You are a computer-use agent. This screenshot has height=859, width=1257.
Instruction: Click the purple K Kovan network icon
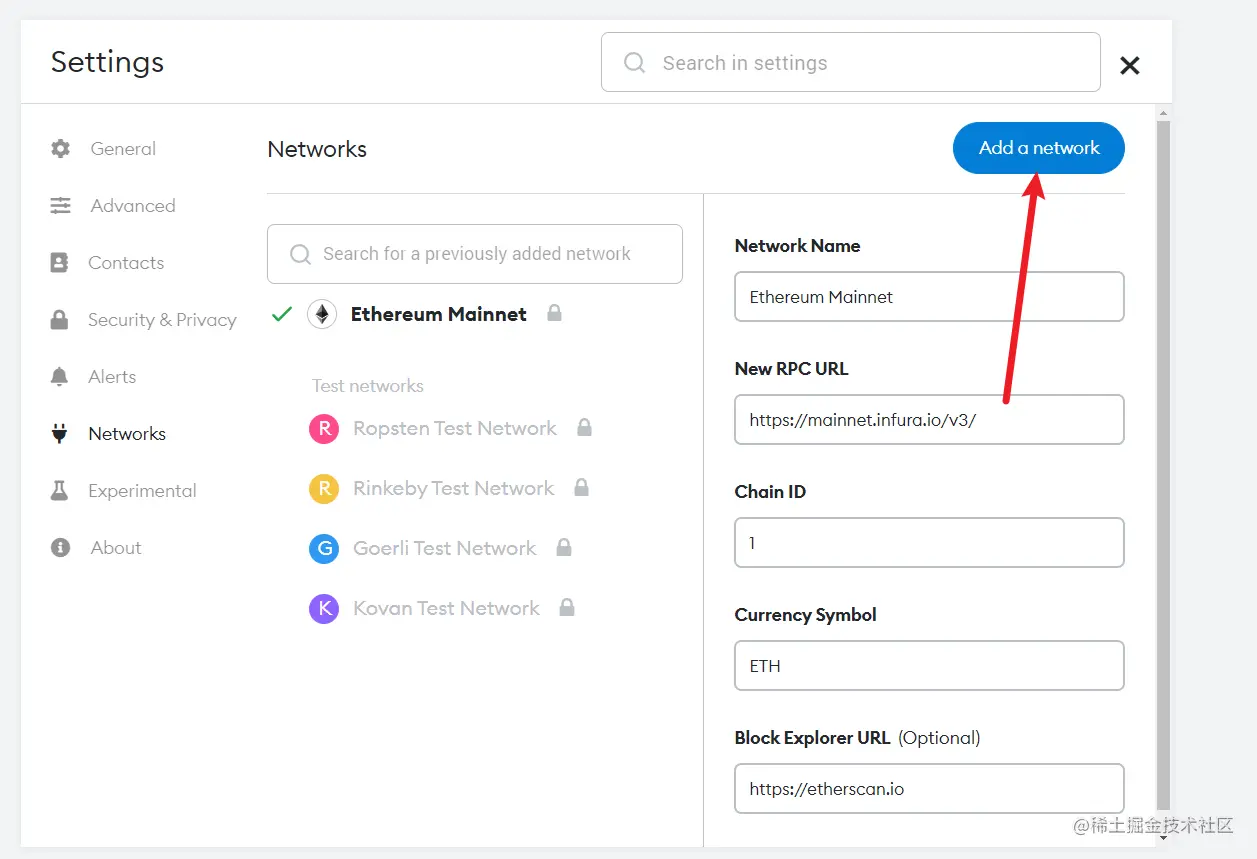pos(324,609)
